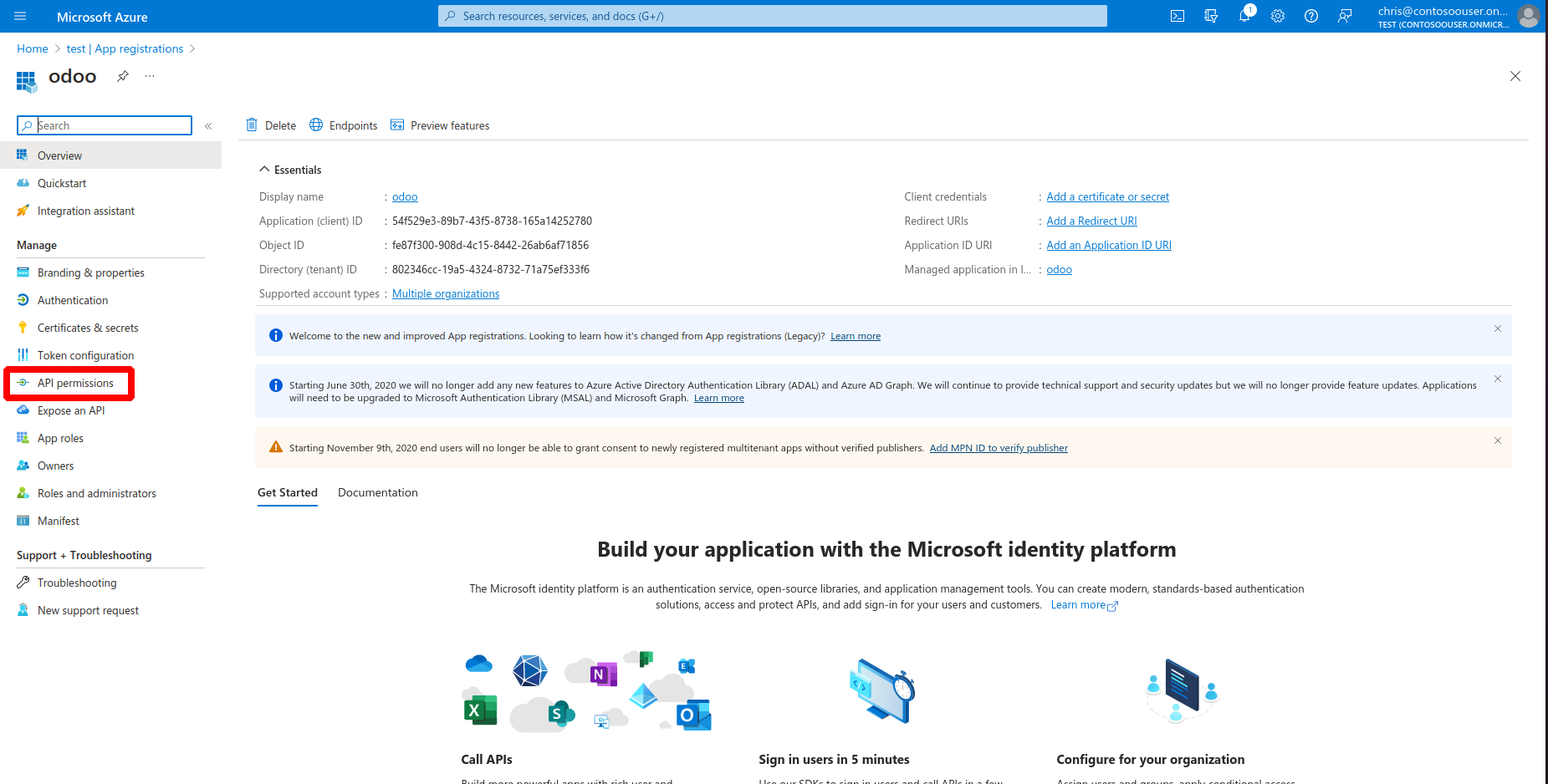The image size is (1548, 784).
Task: Click the Delete button in toolbar
Action: coord(271,125)
